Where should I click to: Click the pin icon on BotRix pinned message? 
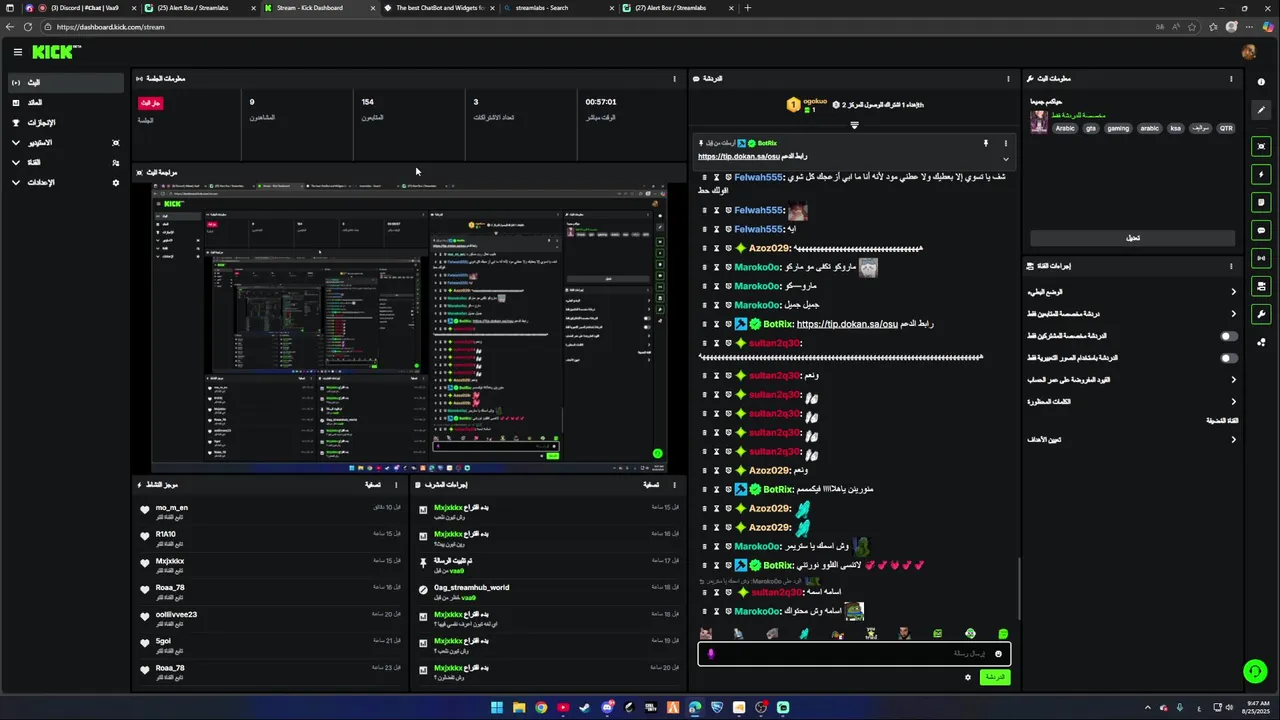pyautogui.click(x=985, y=143)
